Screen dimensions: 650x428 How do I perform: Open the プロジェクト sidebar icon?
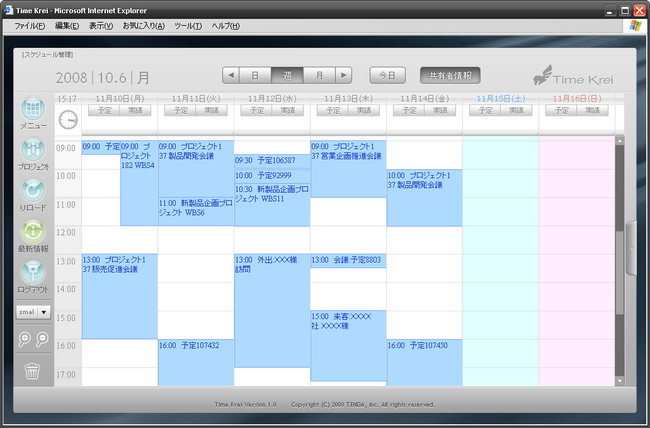(x=33, y=149)
